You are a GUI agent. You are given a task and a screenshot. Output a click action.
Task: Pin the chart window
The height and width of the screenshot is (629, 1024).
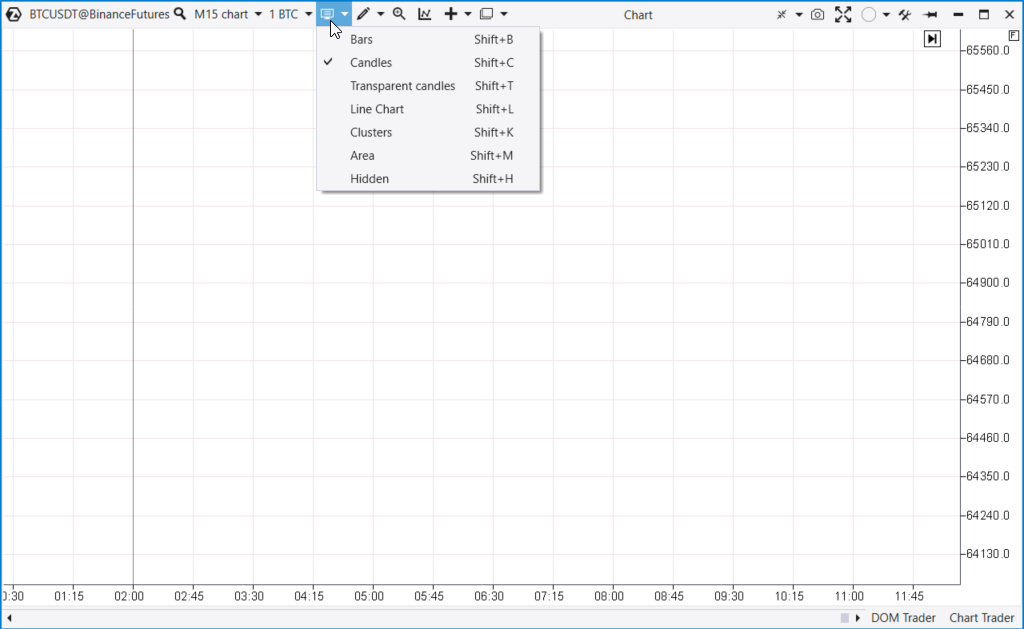(930, 14)
